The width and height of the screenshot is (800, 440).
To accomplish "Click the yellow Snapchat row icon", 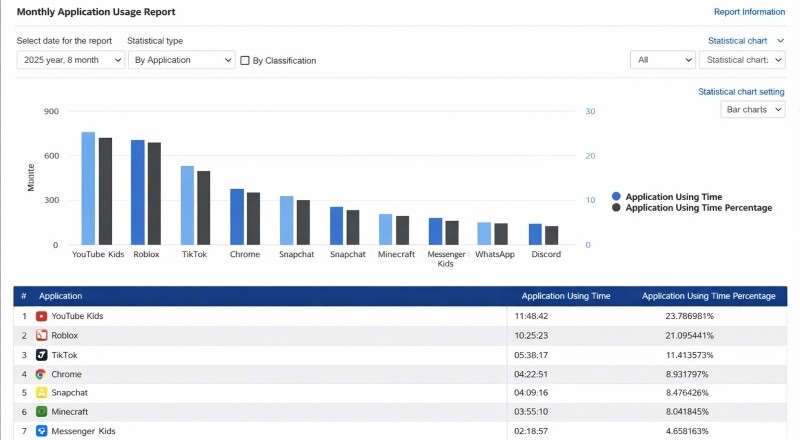I will coord(41,393).
